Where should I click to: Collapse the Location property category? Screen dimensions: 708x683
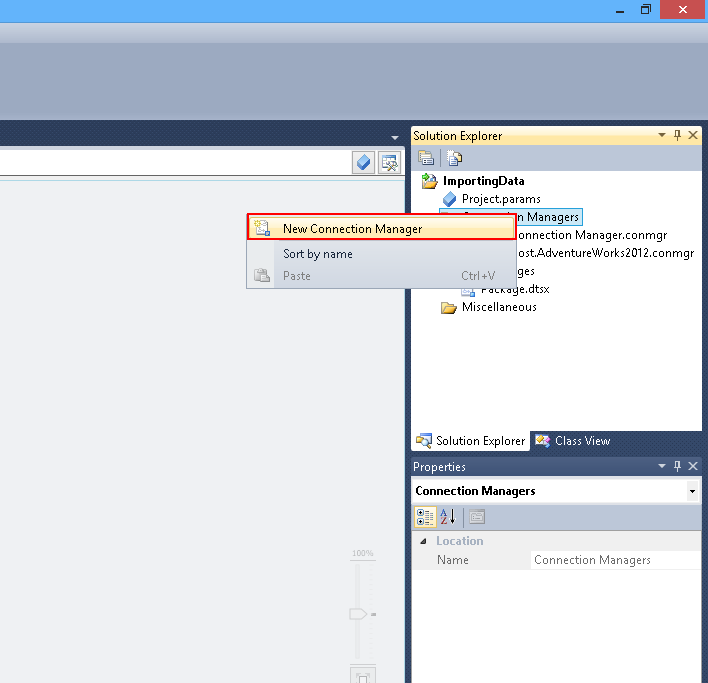click(423, 541)
